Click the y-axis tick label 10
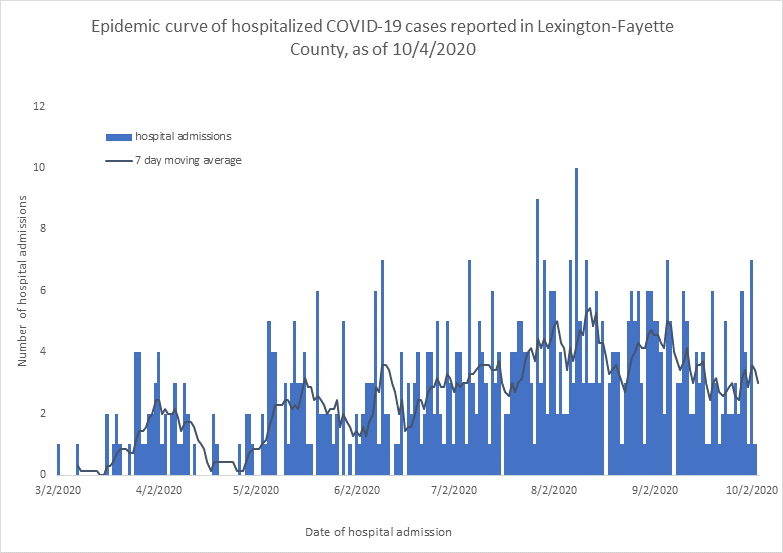 pyautogui.click(x=38, y=167)
